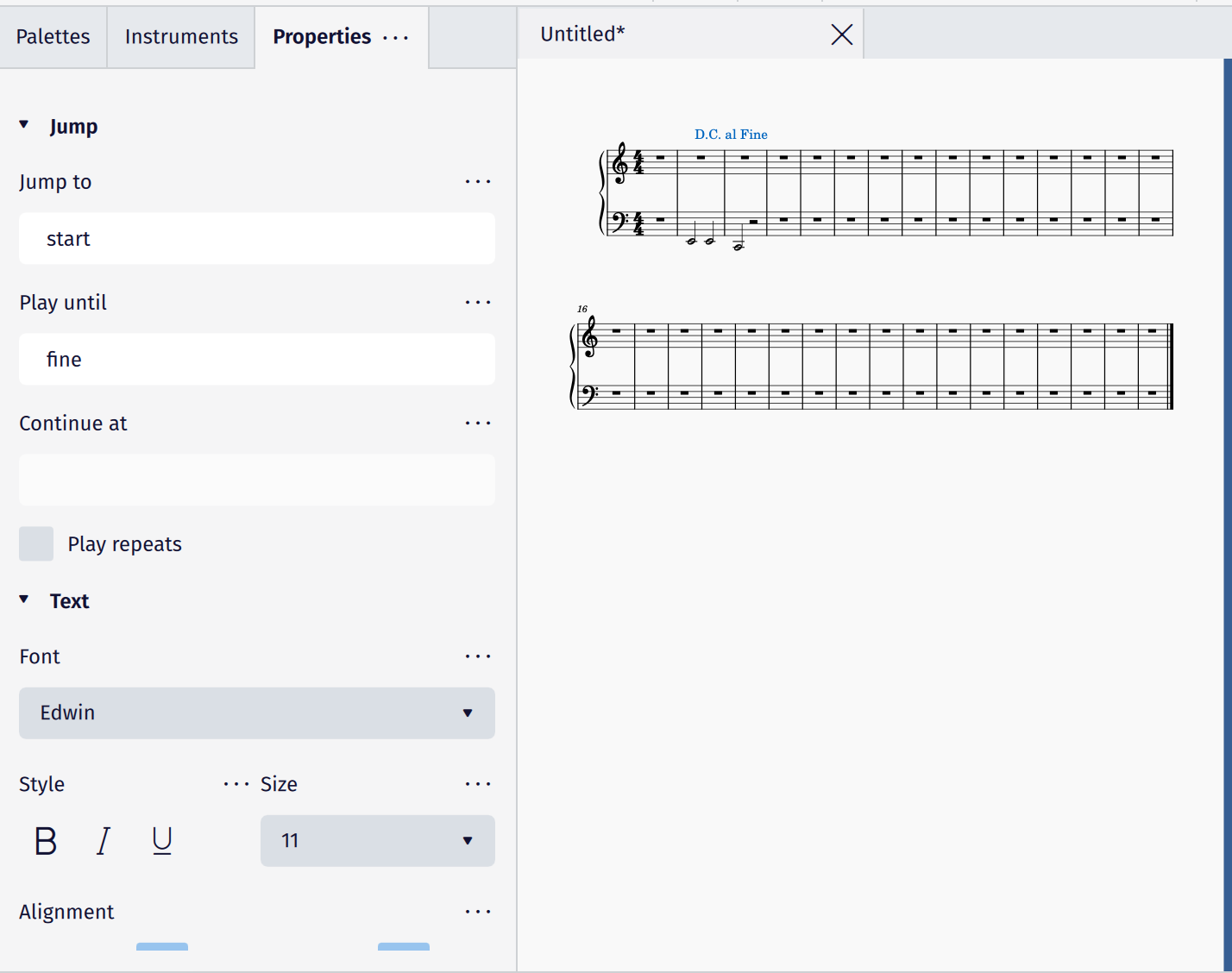Open the Size additional options
The width and height of the screenshot is (1232, 973).
tap(478, 783)
